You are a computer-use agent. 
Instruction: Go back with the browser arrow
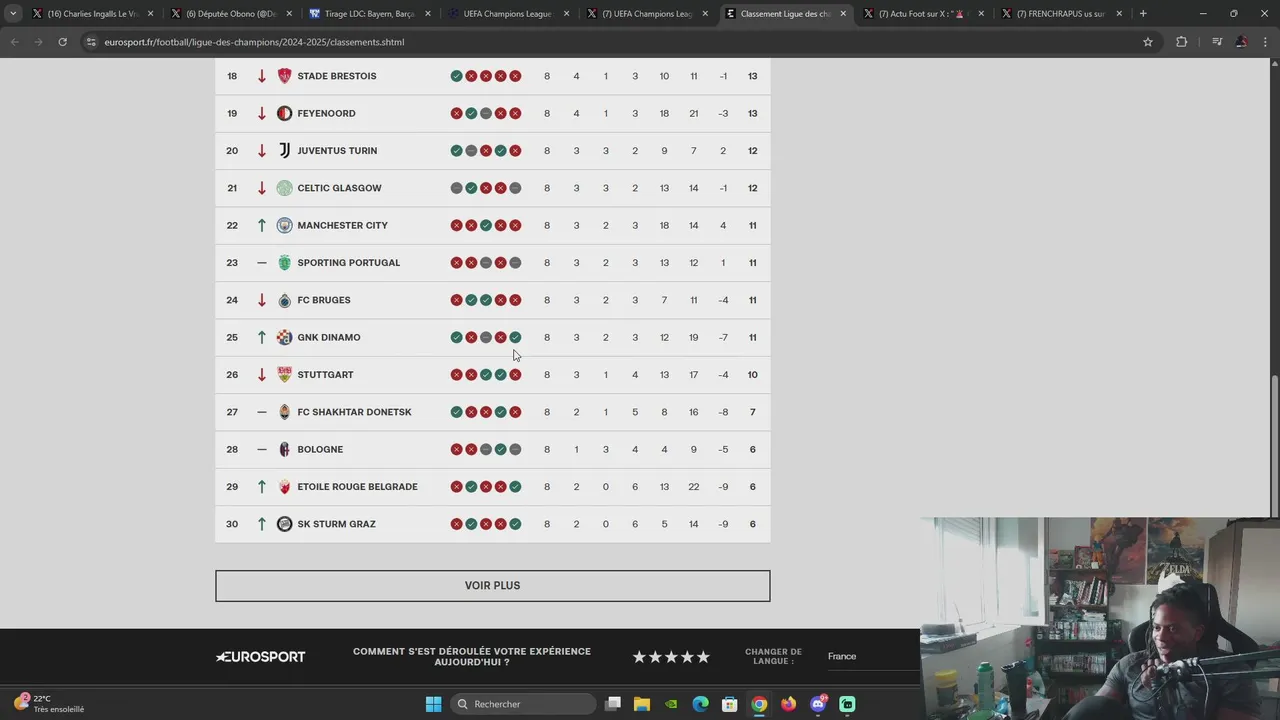[14, 42]
